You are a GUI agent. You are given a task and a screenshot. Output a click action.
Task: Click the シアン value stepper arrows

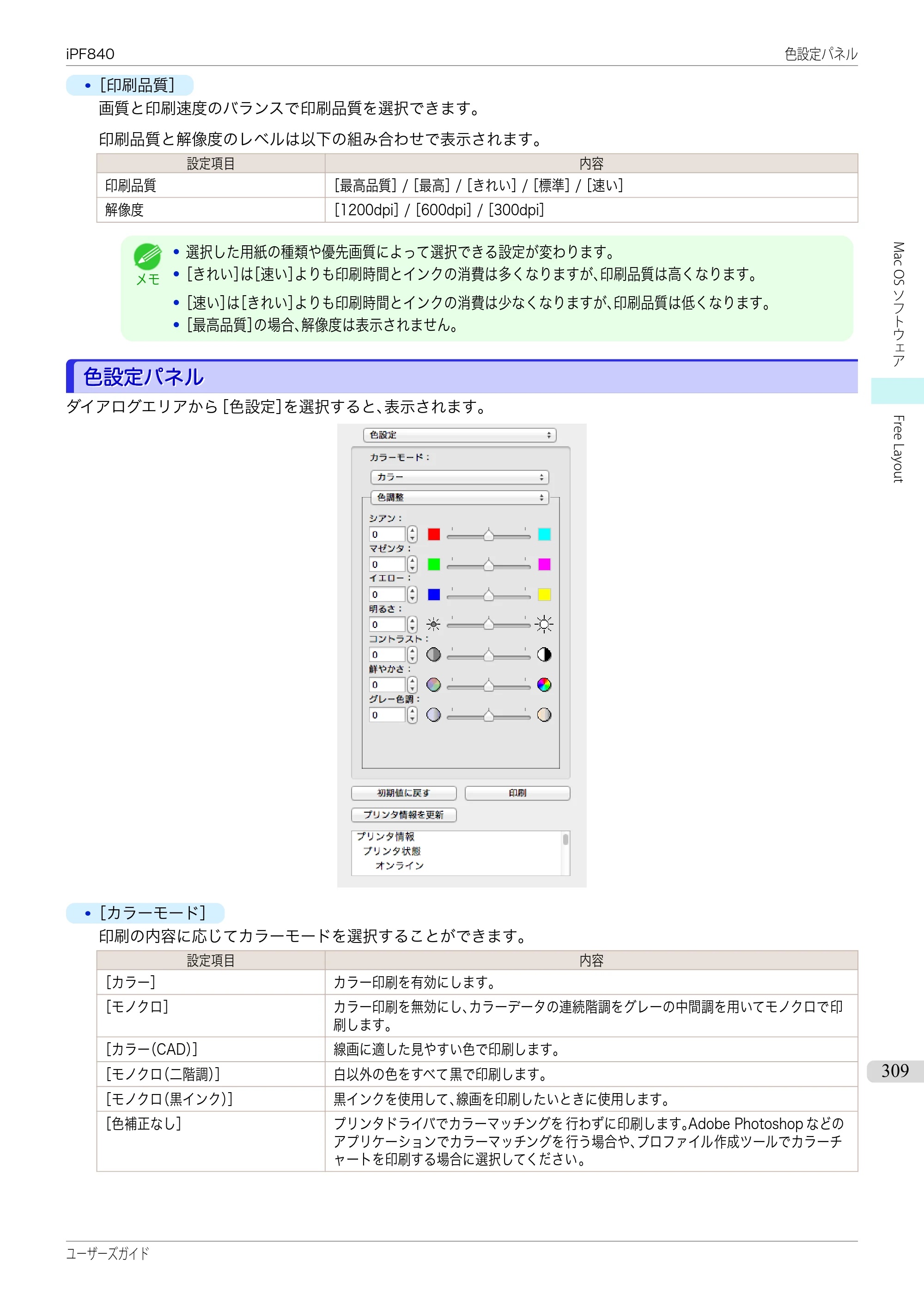[412, 535]
